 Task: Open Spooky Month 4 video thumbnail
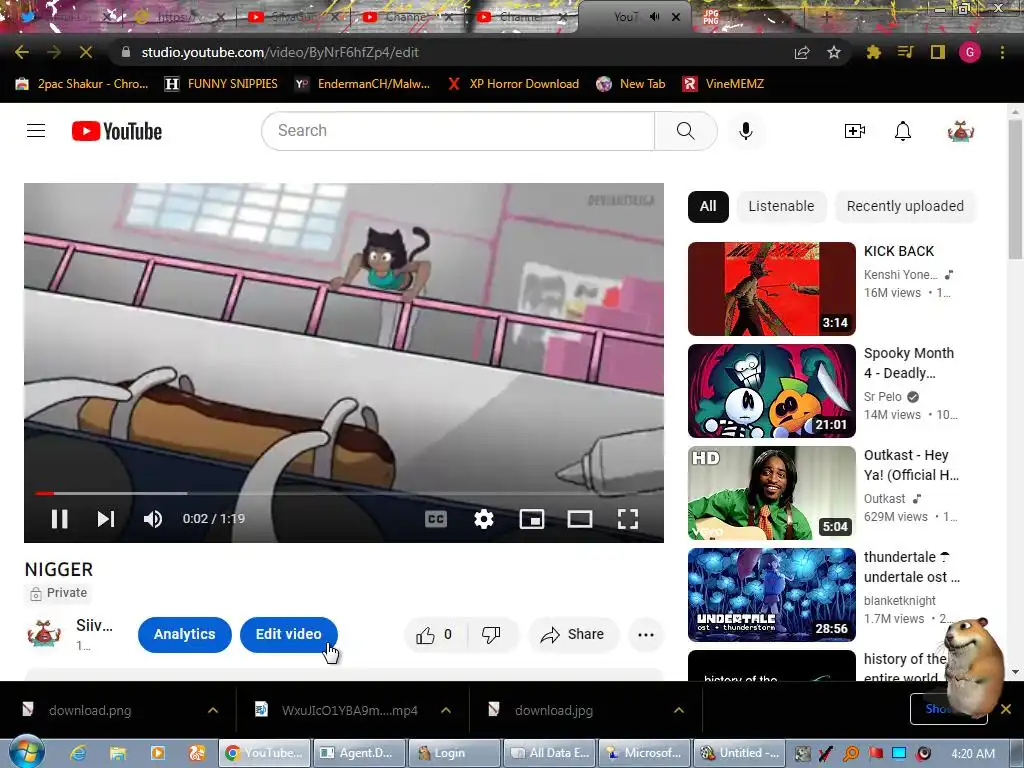click(x=771, y=391)
